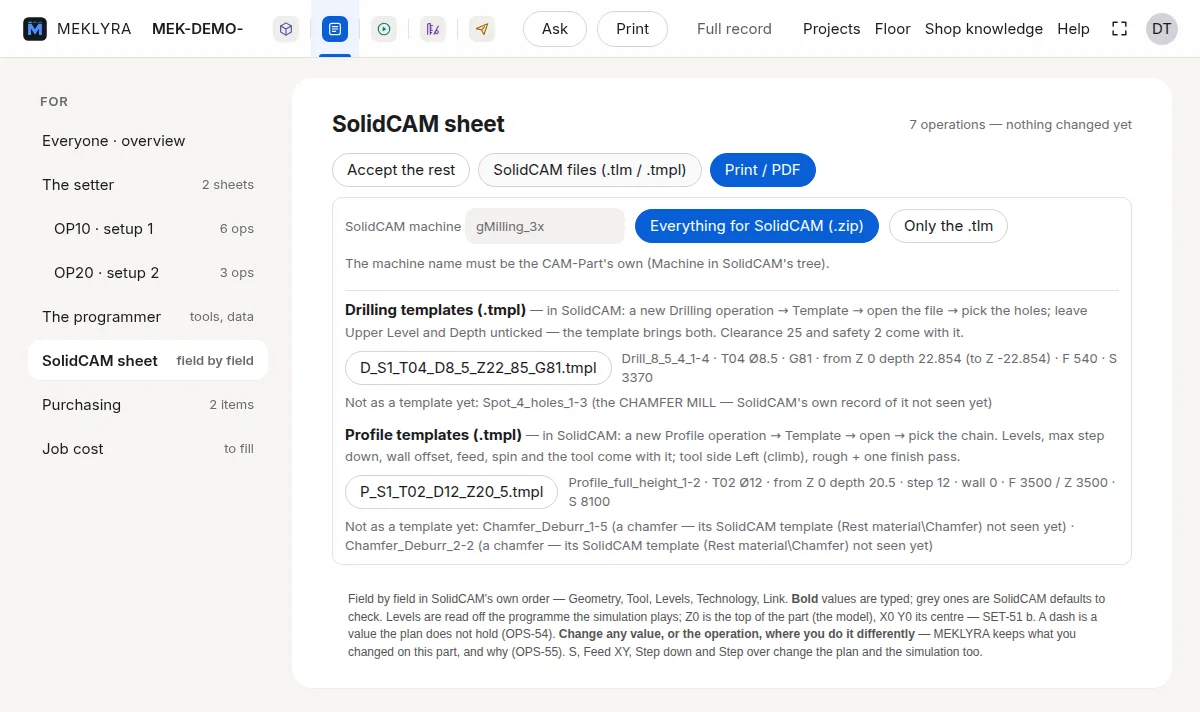Click the MEKLYRA logo icon
The width and height of the screenshot is (1200, 712).
(x=35, y=29)
